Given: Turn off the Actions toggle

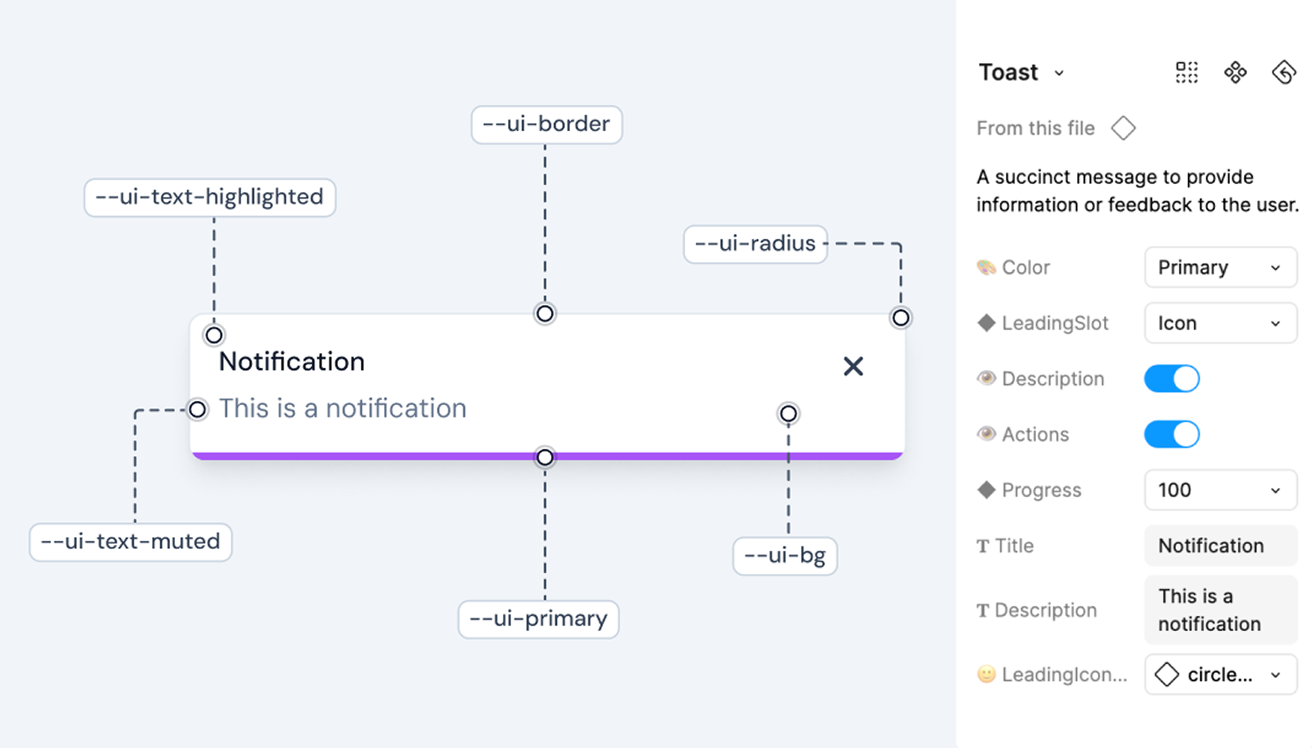Looking at the screenshot, I should click(x=1171, y=434).
